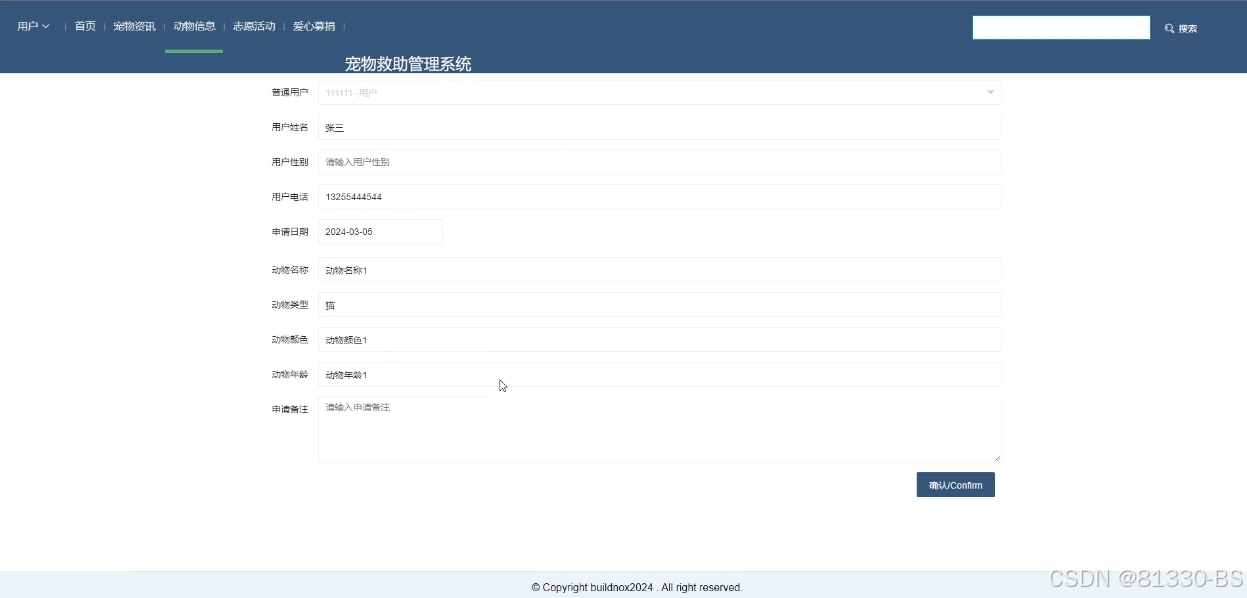Click the 动物颜色 input field
Image resolution: width=1247 pixels, height=598 pixels.
click(659, 340)
